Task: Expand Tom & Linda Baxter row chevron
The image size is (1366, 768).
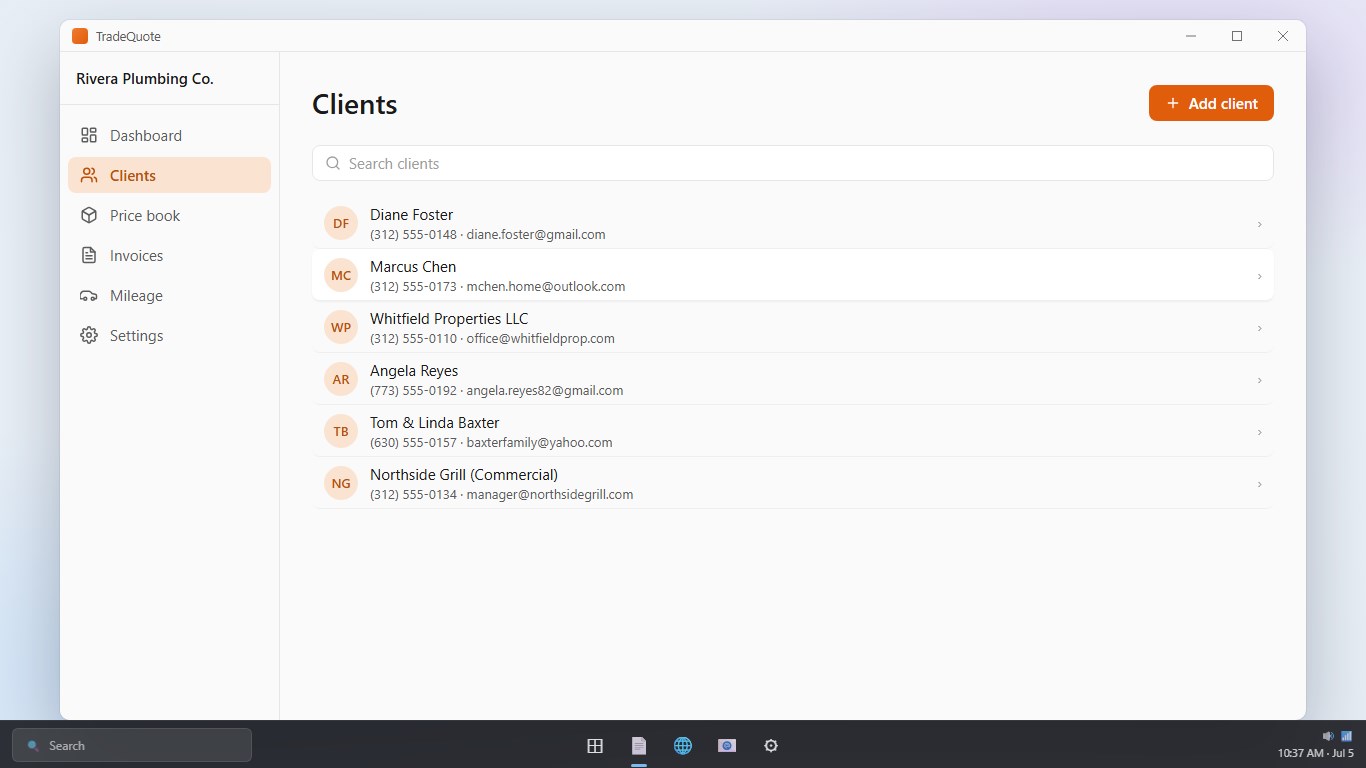Action: pyautogui.click(x=1259, y=432)
